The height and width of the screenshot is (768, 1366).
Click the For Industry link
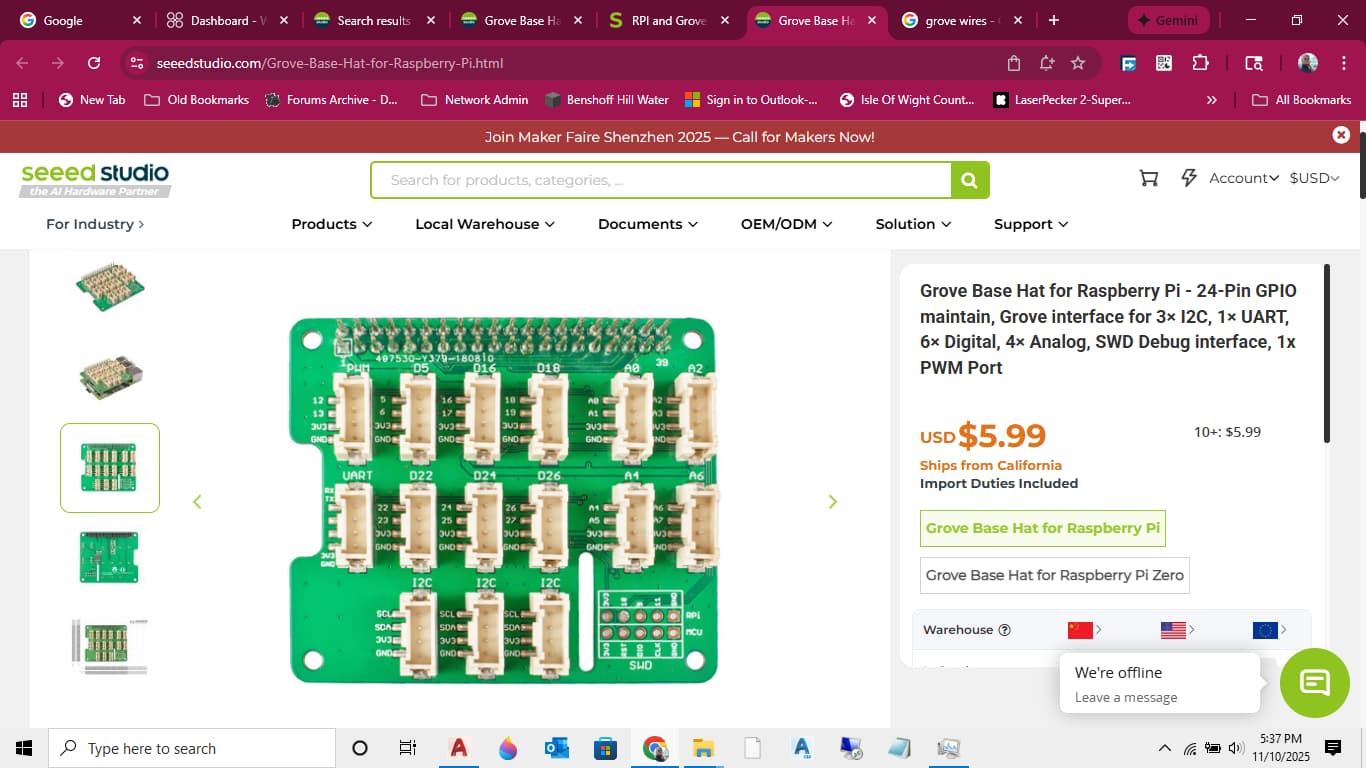(95, 224)
